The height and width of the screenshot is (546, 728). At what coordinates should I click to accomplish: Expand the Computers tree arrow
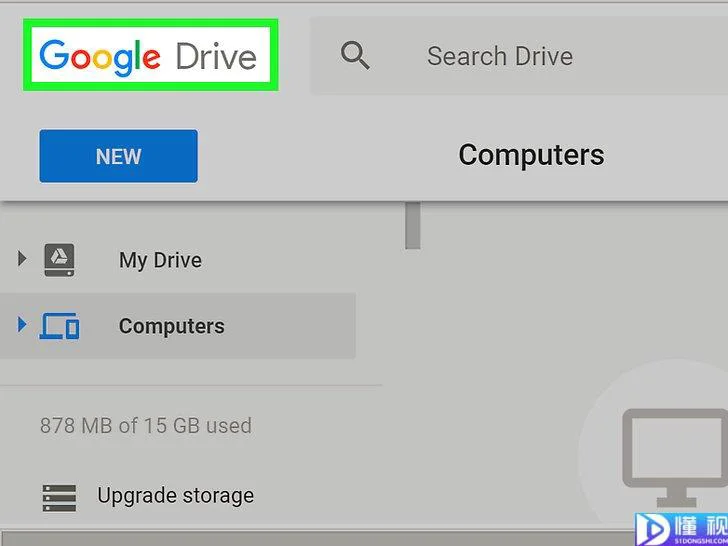click(x=21, y=324)
